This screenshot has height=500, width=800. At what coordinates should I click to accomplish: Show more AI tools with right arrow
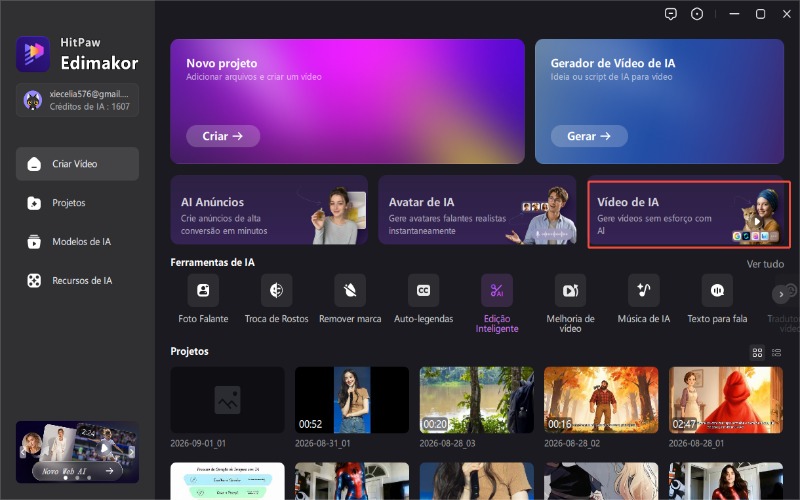(x=781, y=294)
